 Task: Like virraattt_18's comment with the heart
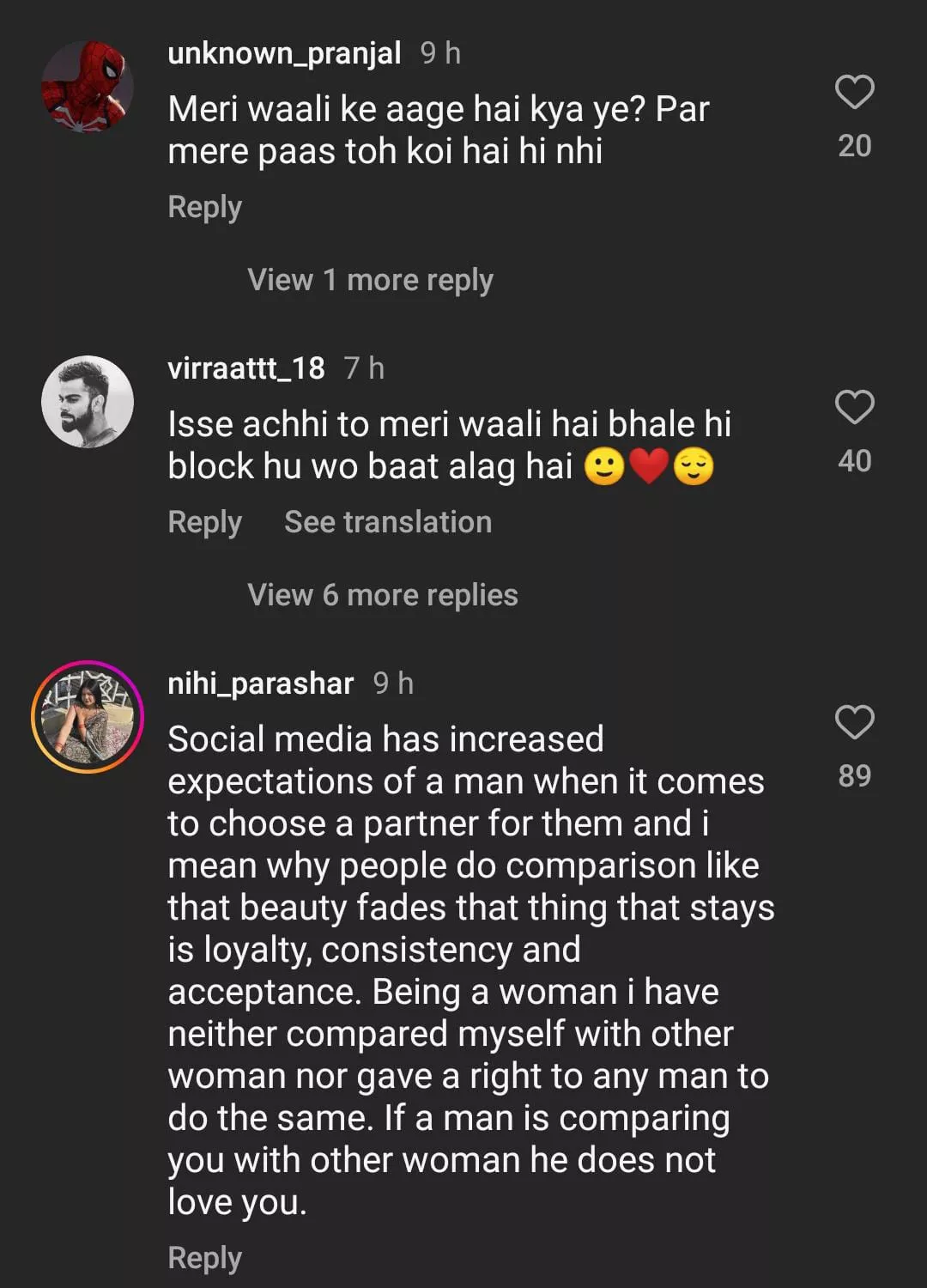(x=854, y=408)
